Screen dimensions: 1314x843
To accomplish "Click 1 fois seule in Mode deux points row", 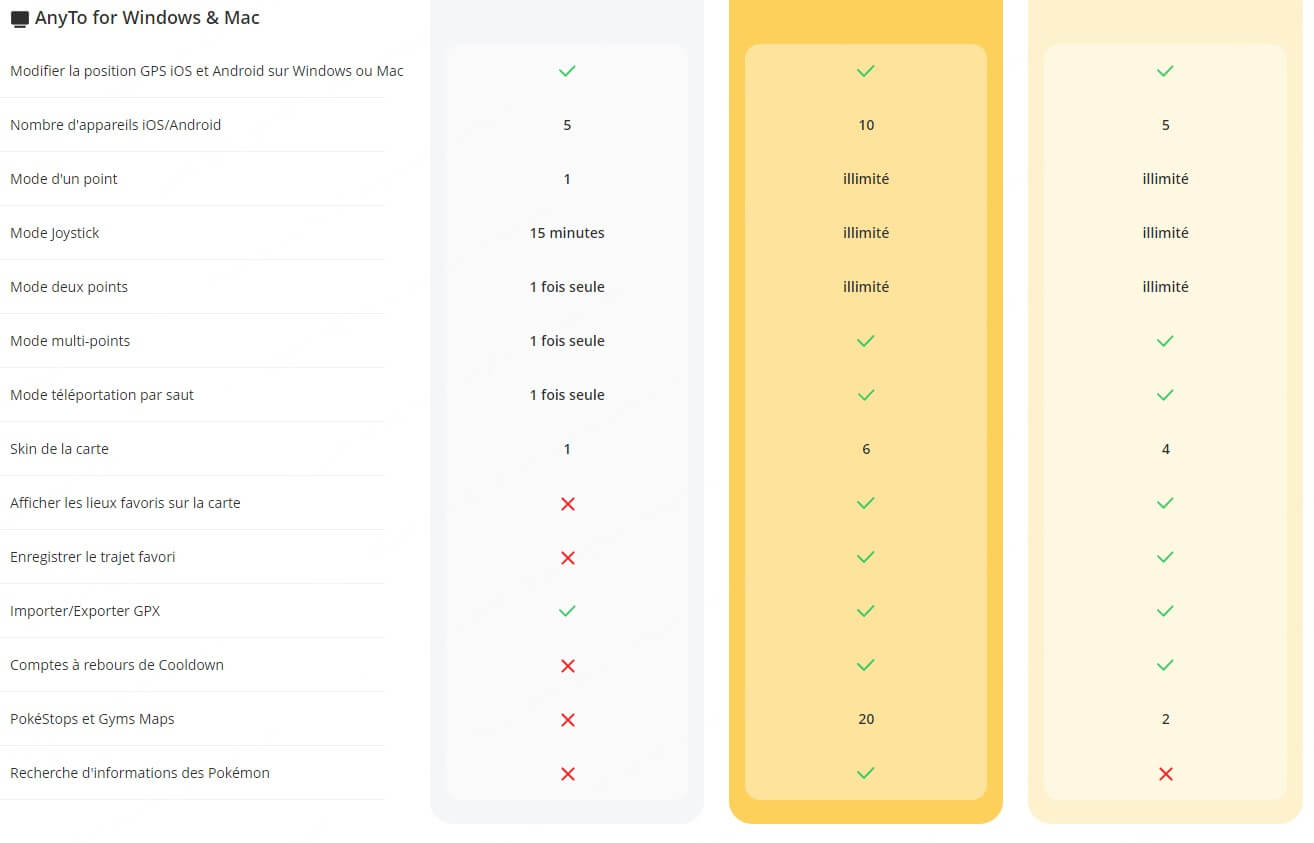I will (567, 287).
